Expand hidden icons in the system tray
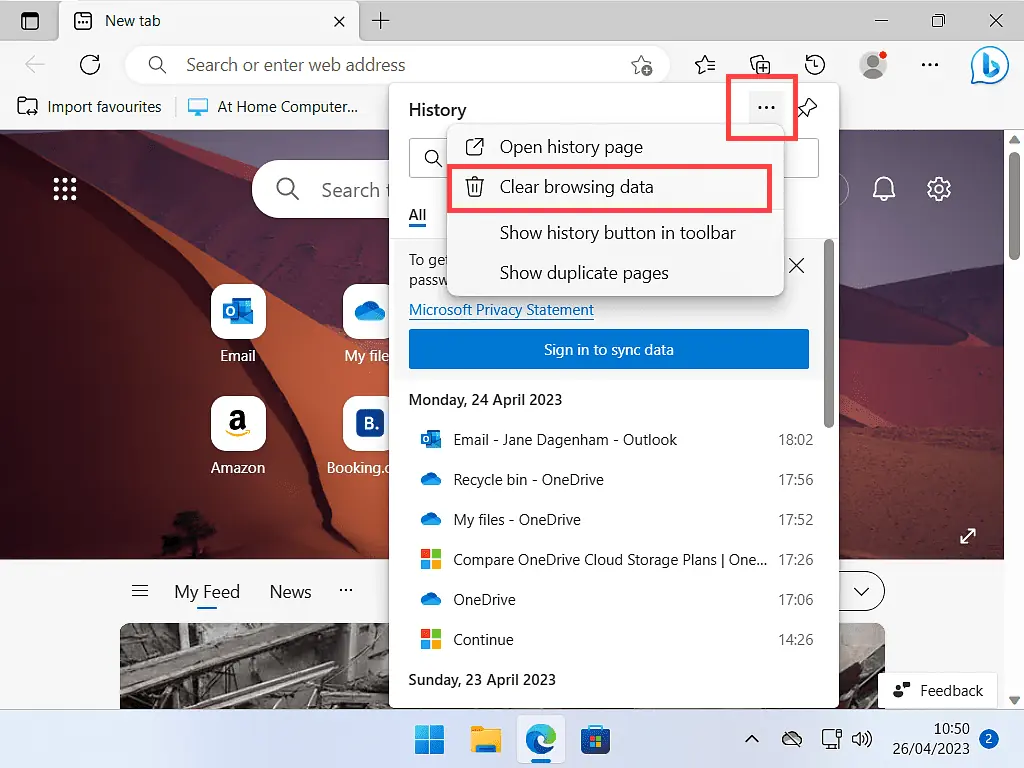 (751, 739)
